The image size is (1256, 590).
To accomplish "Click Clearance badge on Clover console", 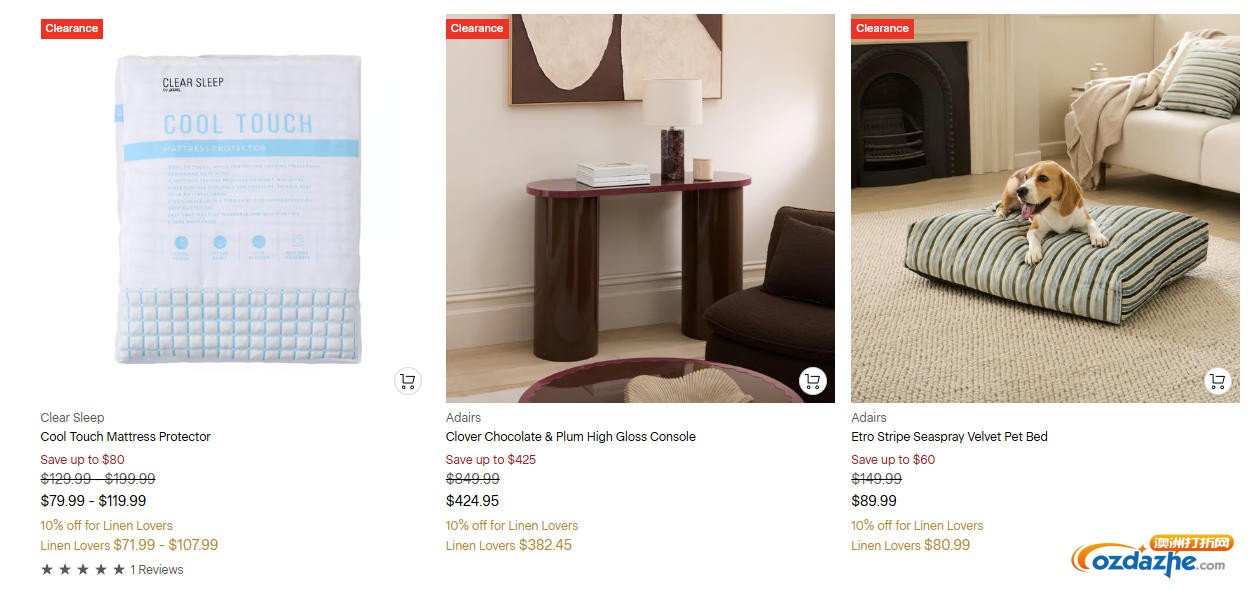I will (477, 28).
